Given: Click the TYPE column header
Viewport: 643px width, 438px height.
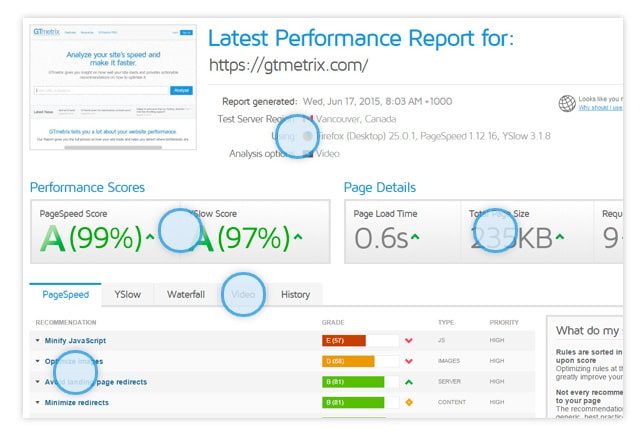Looking at the screenshot, I should tap(446, 322).
